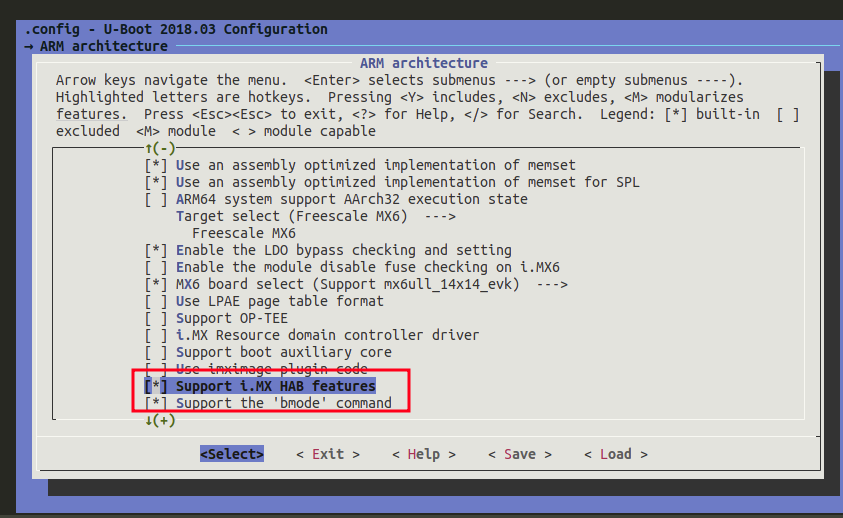Click the <Select> button

[x=232, y=454]
